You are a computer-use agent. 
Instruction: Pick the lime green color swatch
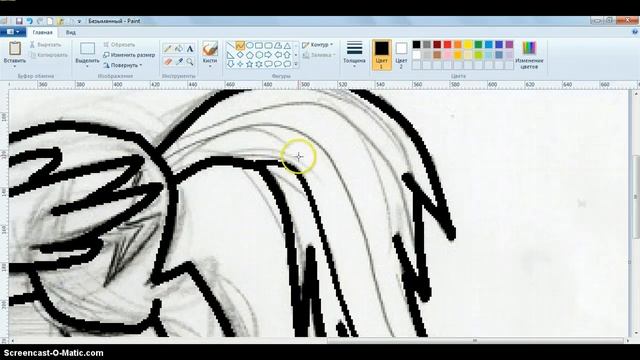coord(478,55)
